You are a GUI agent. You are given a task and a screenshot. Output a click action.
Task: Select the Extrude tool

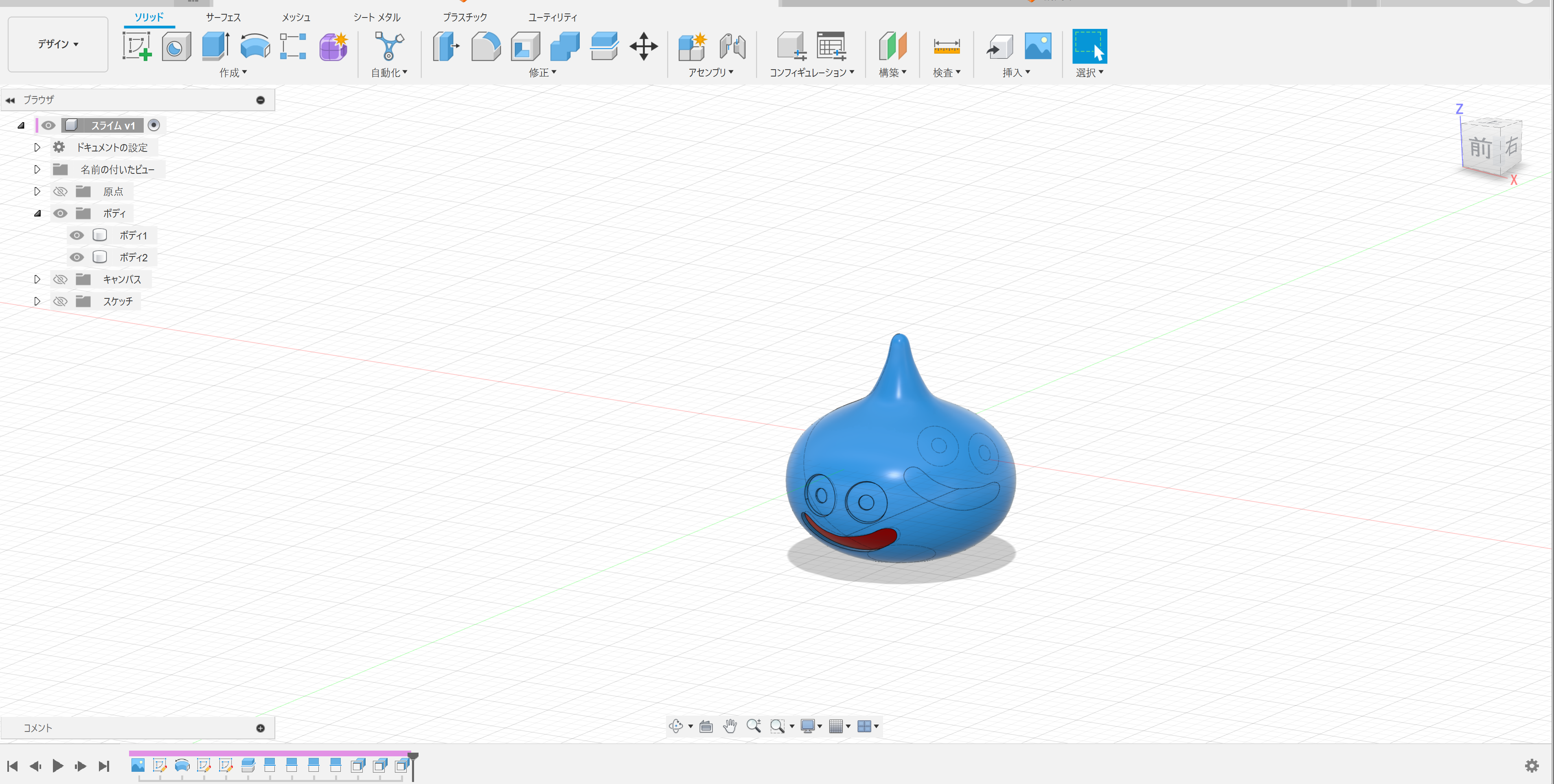pos(215,46)
